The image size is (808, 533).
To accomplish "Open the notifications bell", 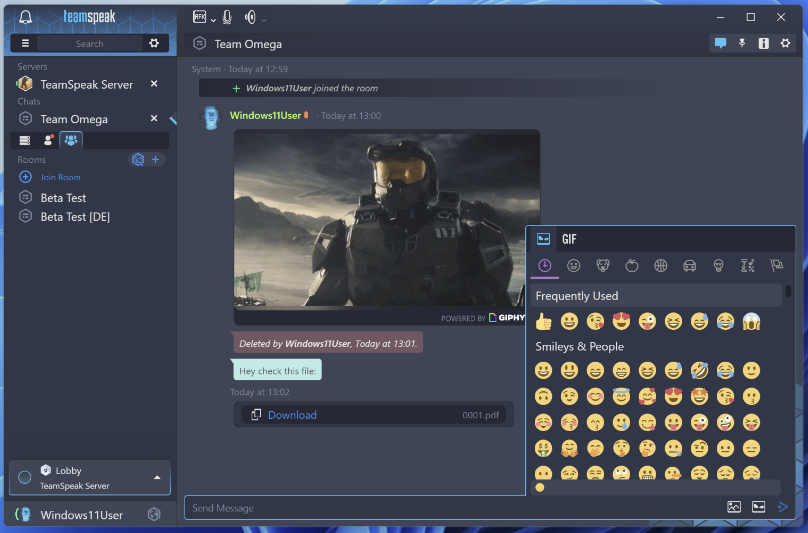I will [x=25, y=17].
